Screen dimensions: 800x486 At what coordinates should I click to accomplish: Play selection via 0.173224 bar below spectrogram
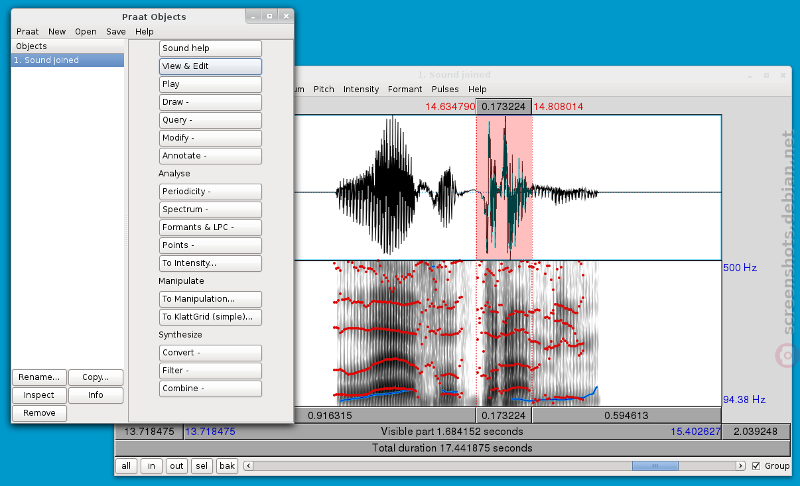pos(504,416)
